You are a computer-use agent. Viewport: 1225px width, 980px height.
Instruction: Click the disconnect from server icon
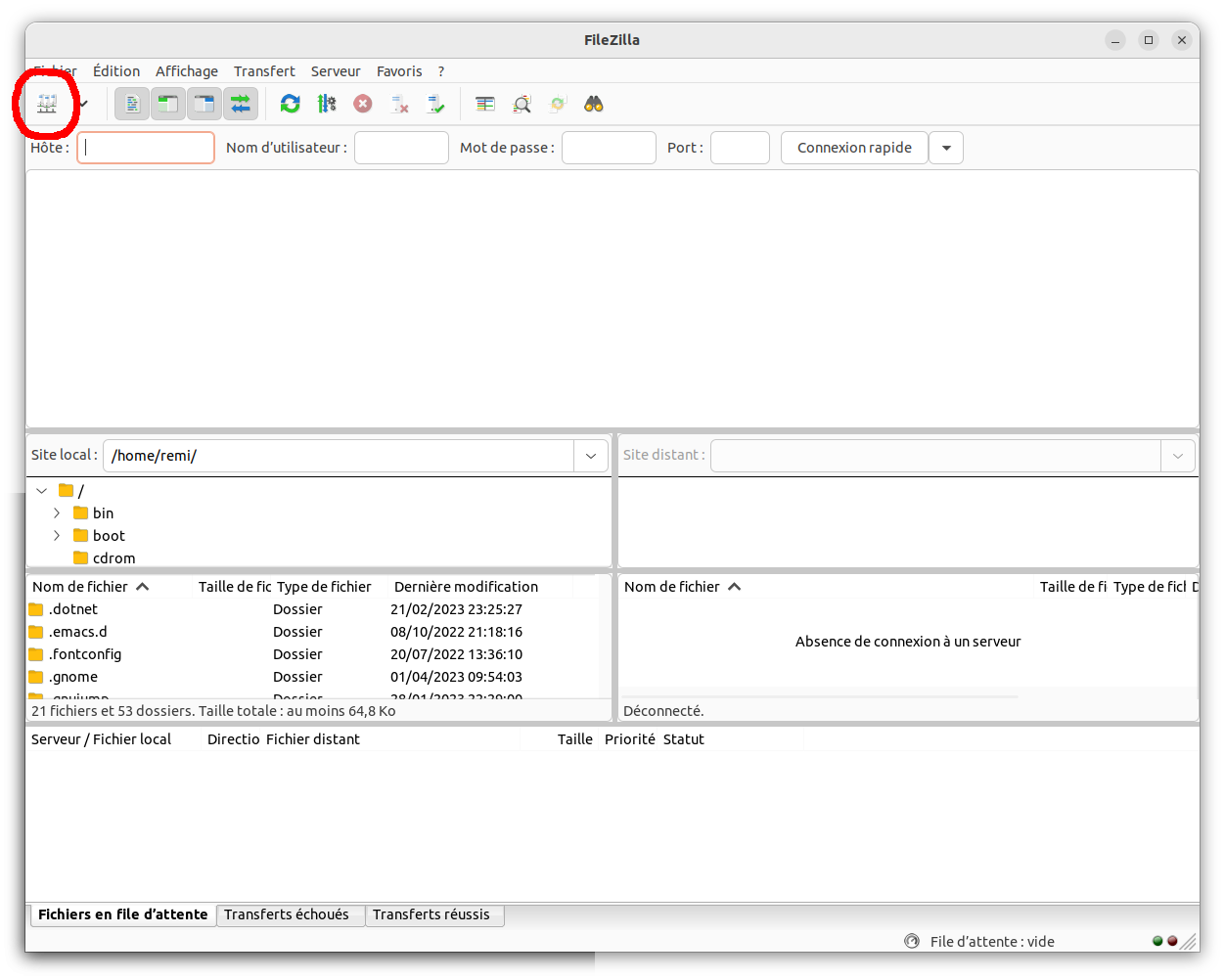[x=399, y=104]
